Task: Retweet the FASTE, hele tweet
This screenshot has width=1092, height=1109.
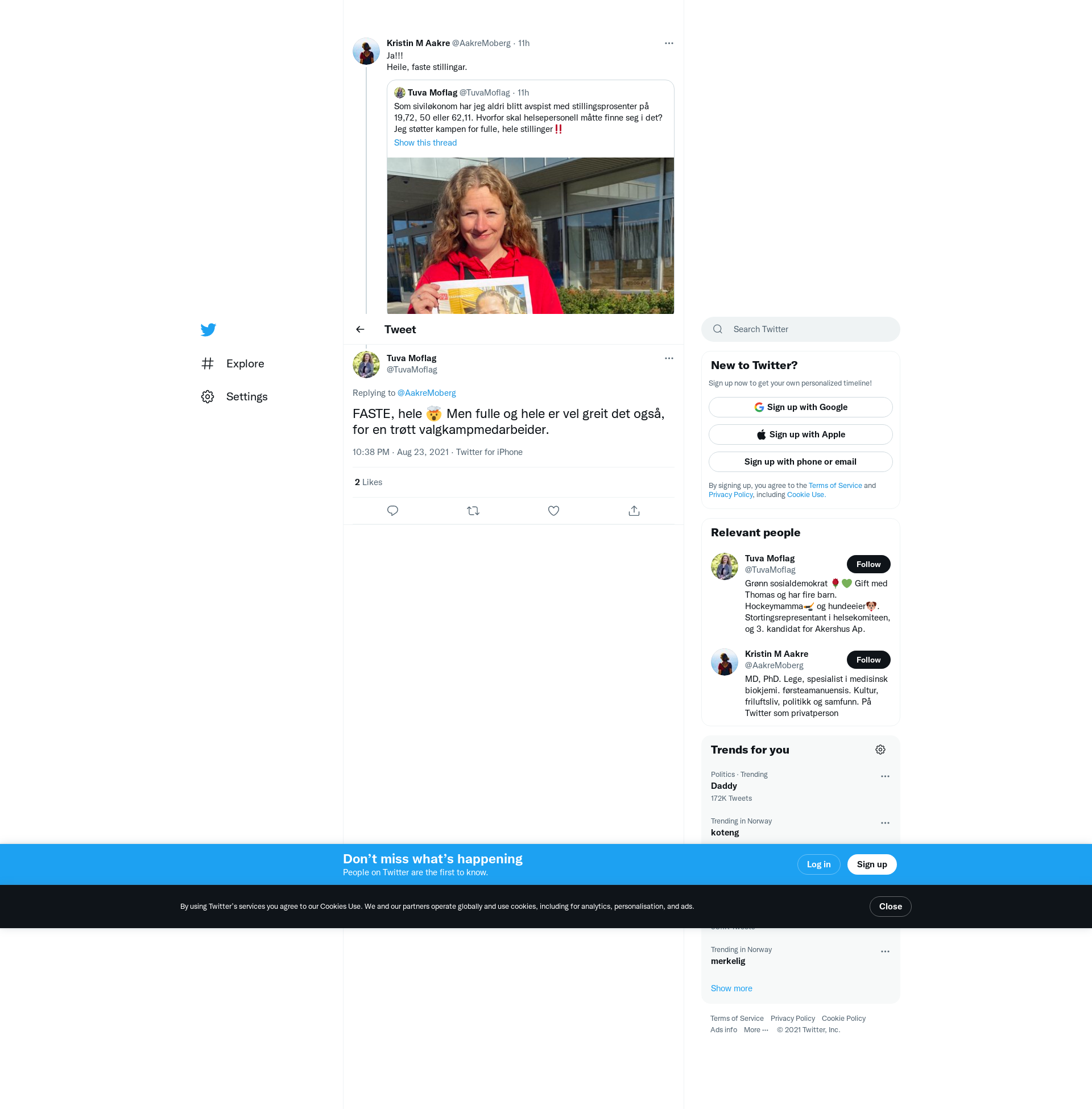Action: click(x=473, y=511)
